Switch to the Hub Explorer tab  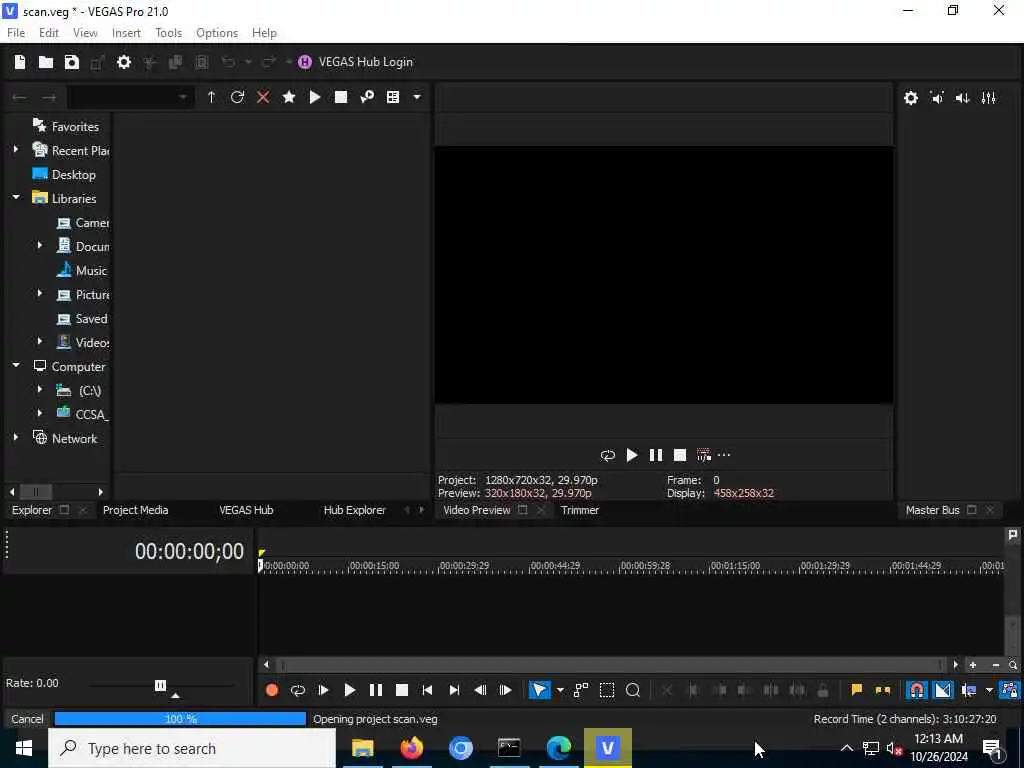355,510
